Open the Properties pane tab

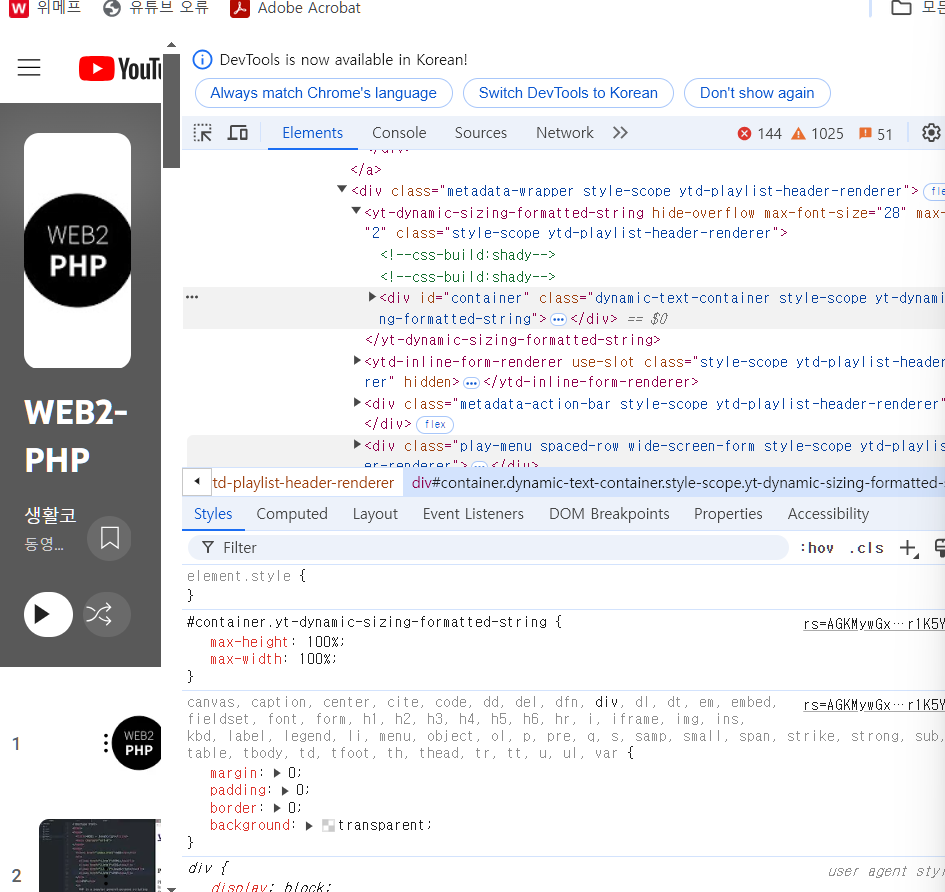[x=728, y=514]
